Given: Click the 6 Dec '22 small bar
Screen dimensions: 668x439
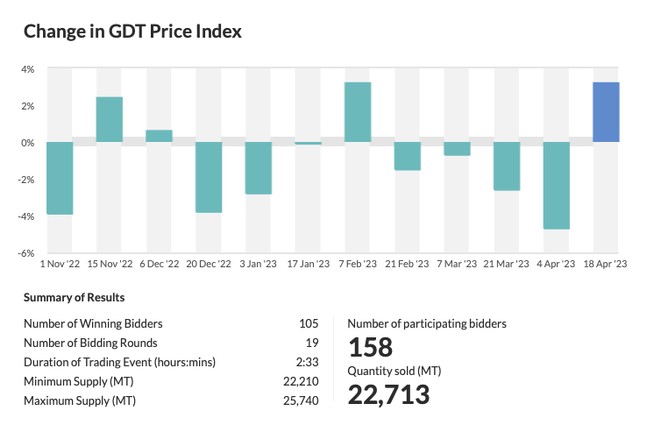Looking at the screenshot, I should pos(159,136).
